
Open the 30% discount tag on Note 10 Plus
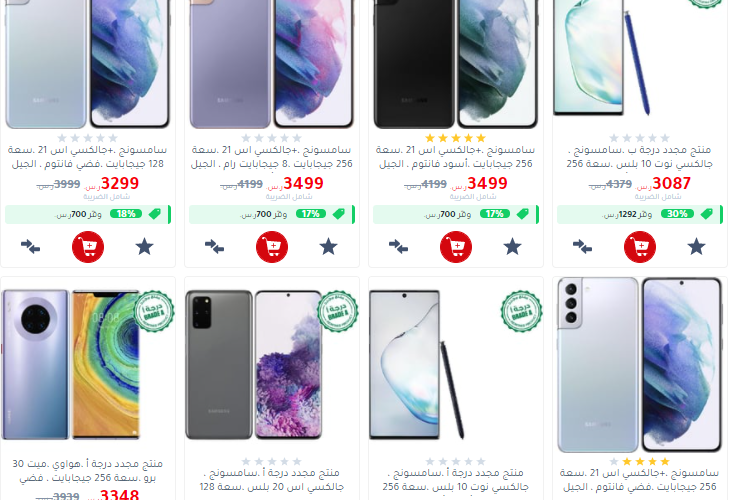(x=677, y=214)
